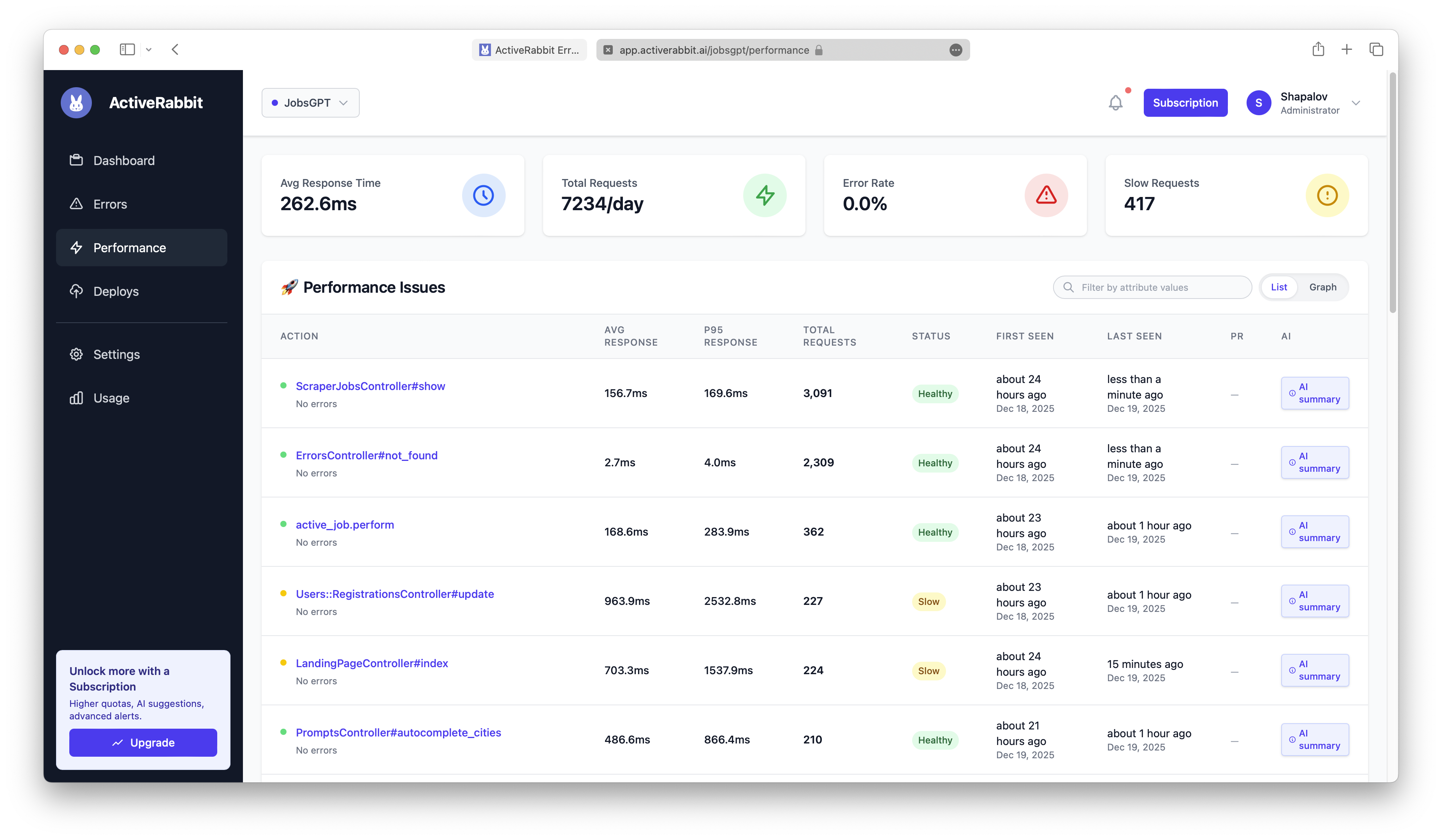This screenshot has width=1442, height=840.
Task: Select the List view tab
Action: click(x=1279, y=286)
